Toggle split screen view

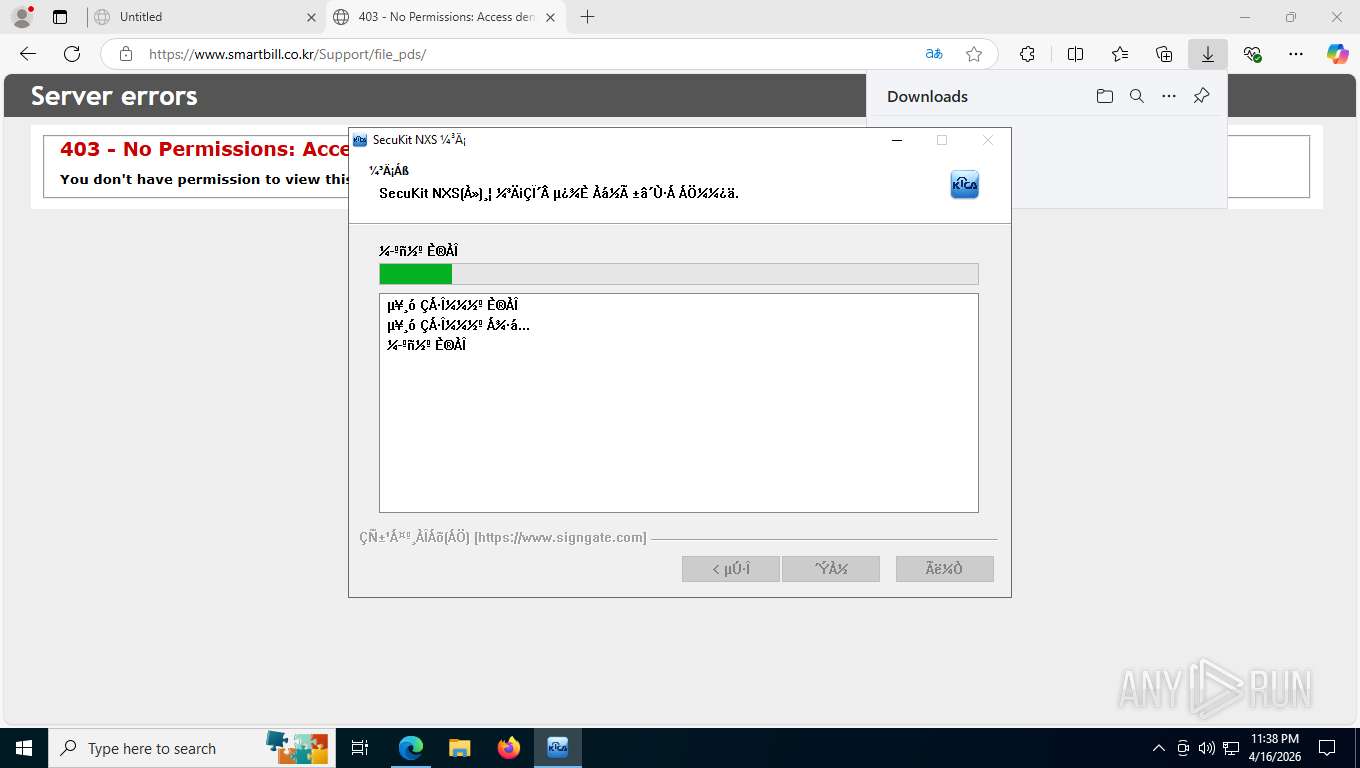(x=1076, y=54)
